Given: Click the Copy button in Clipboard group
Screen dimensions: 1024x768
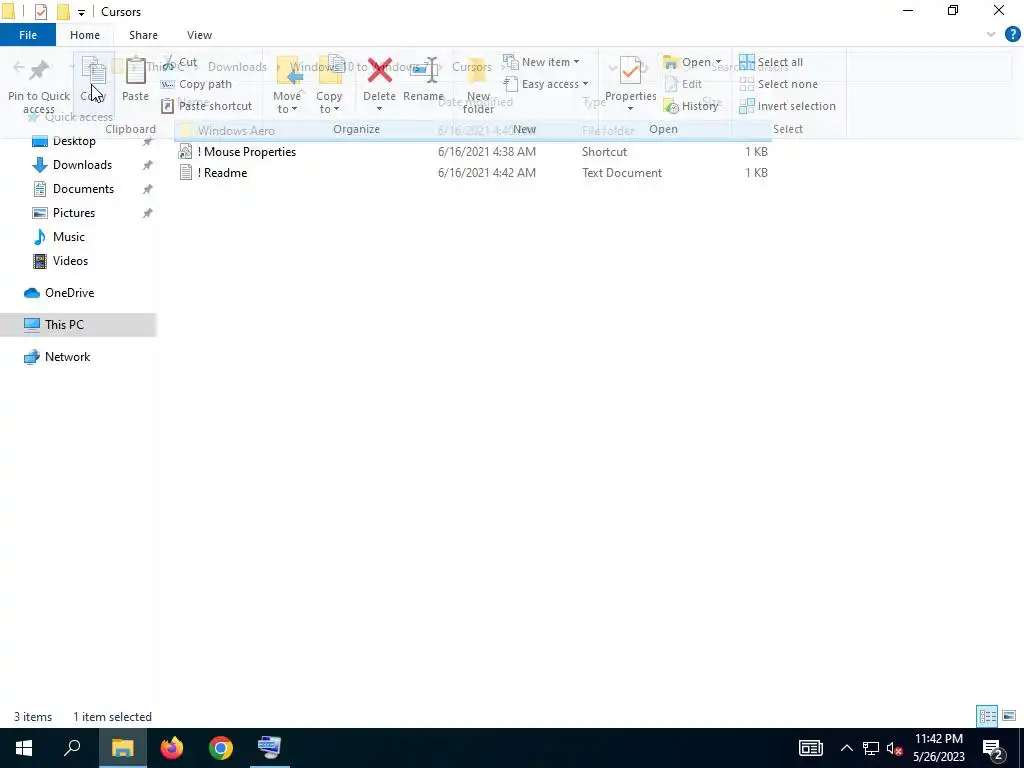Looking at the screenshot, I should [93, 79].
